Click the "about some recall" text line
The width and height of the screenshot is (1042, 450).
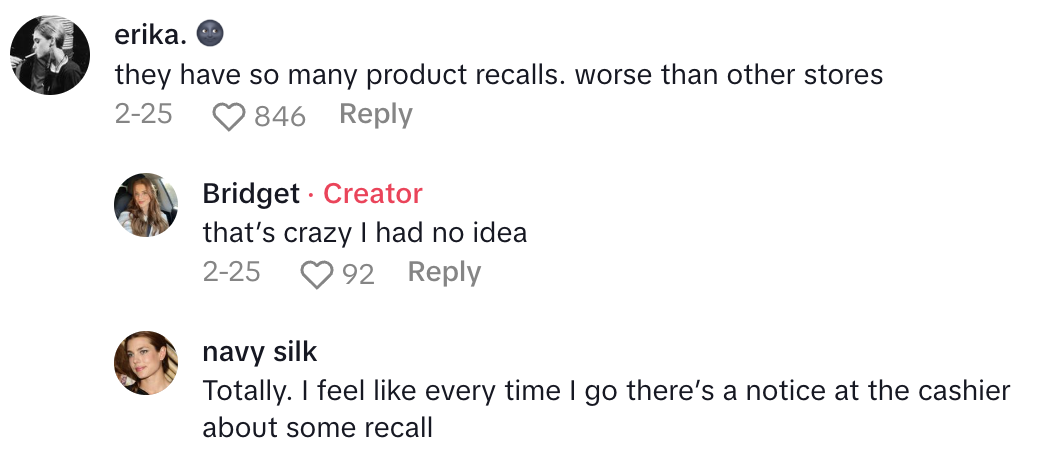(x=317, y=428)
